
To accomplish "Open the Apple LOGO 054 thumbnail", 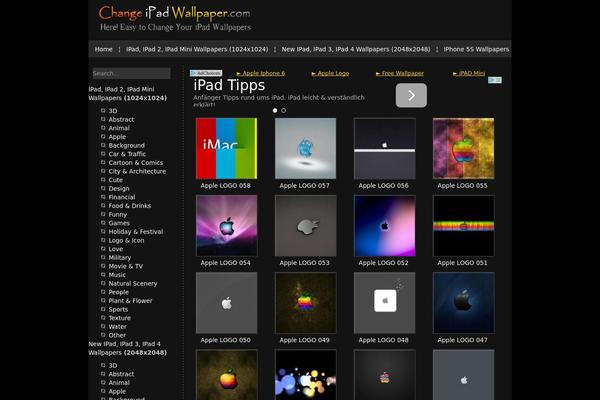I will (x=227, y=225).
